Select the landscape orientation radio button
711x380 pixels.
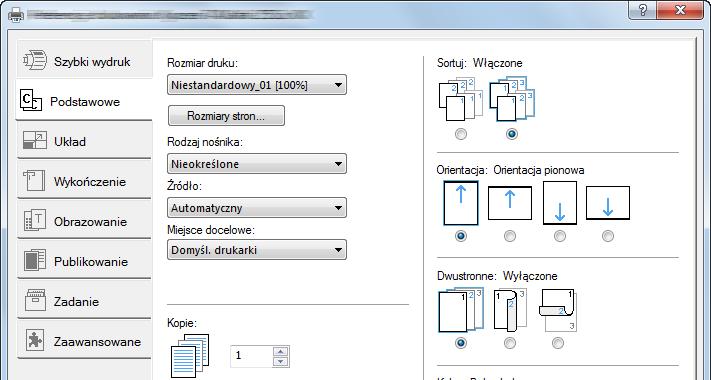point(510,236)
